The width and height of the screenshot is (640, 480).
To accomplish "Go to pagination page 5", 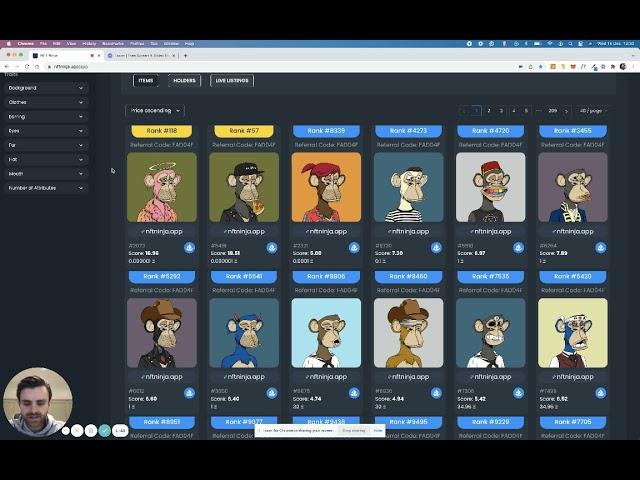I will (526, 111).
